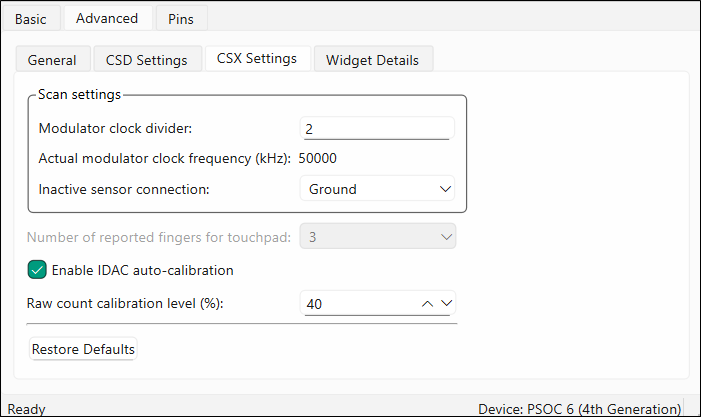Click the Ready status bar message
Screen dimensions: 701x417
[26, 408]
